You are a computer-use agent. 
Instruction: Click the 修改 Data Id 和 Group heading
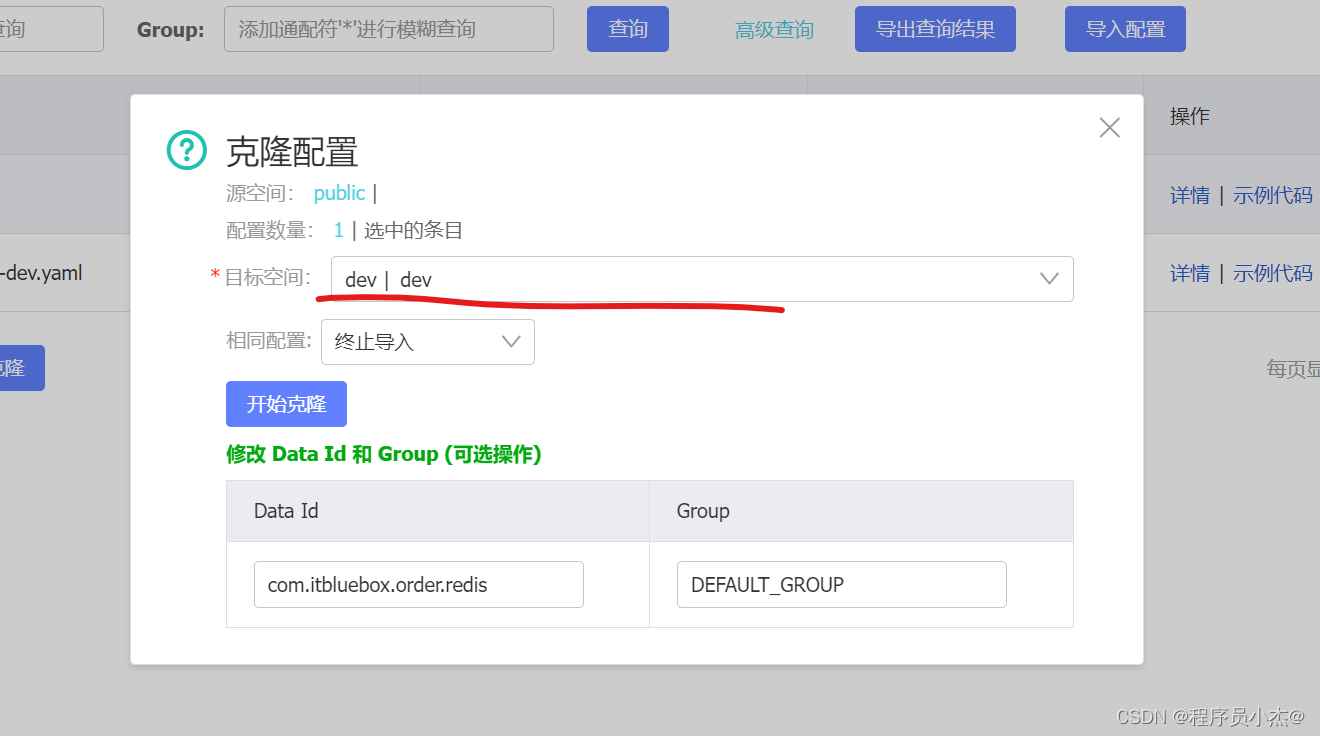tap(384, 454)
